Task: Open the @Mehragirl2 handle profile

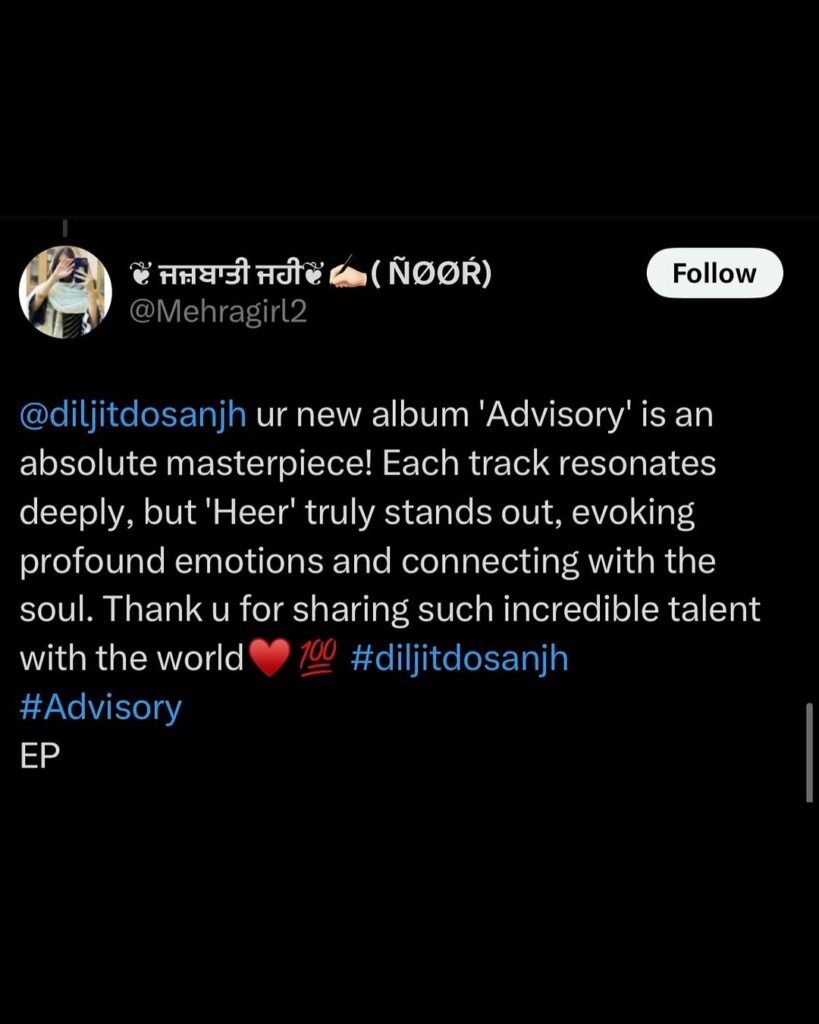Action: tap(218, 312)
